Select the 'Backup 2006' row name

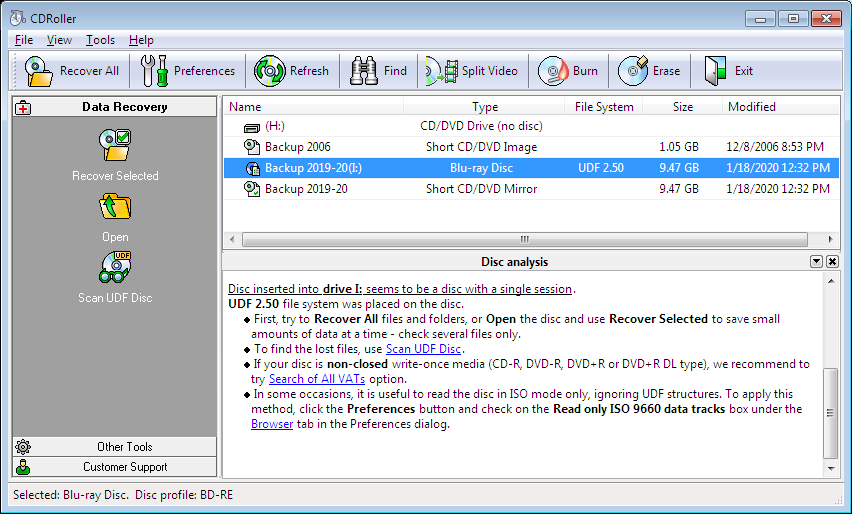[298, 147]
